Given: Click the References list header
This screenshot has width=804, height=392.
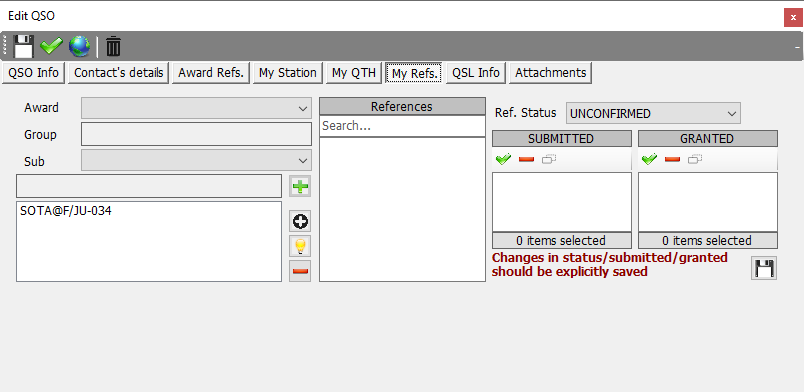Looking at the screenshot, I should 402,106.
